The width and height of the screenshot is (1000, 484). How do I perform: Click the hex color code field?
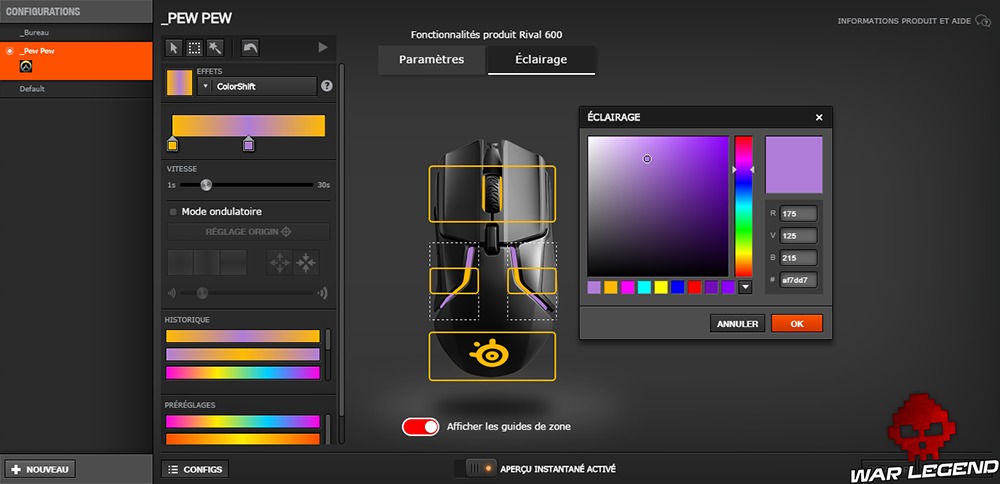pyautogui.click(x=799, y=280)
